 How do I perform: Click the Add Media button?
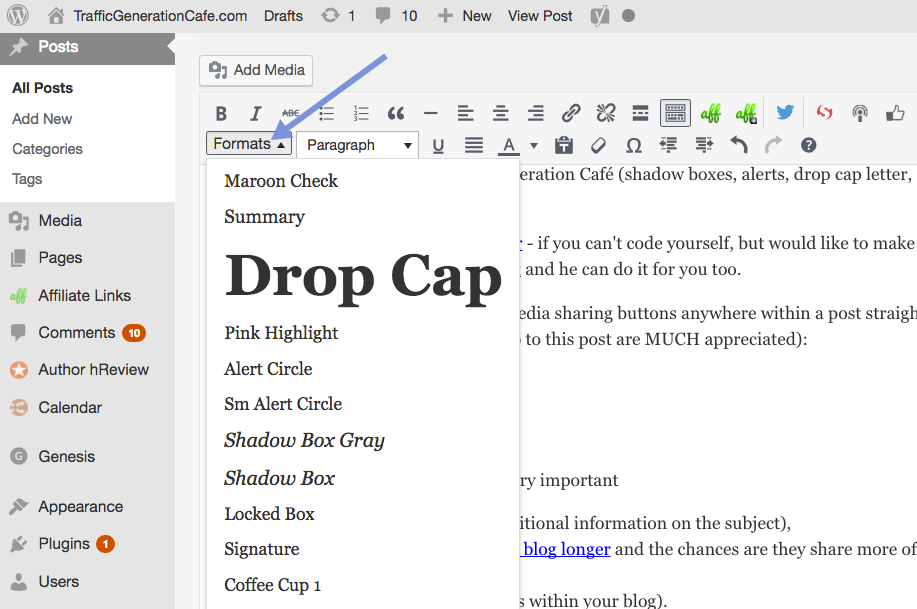click(255, 70)
